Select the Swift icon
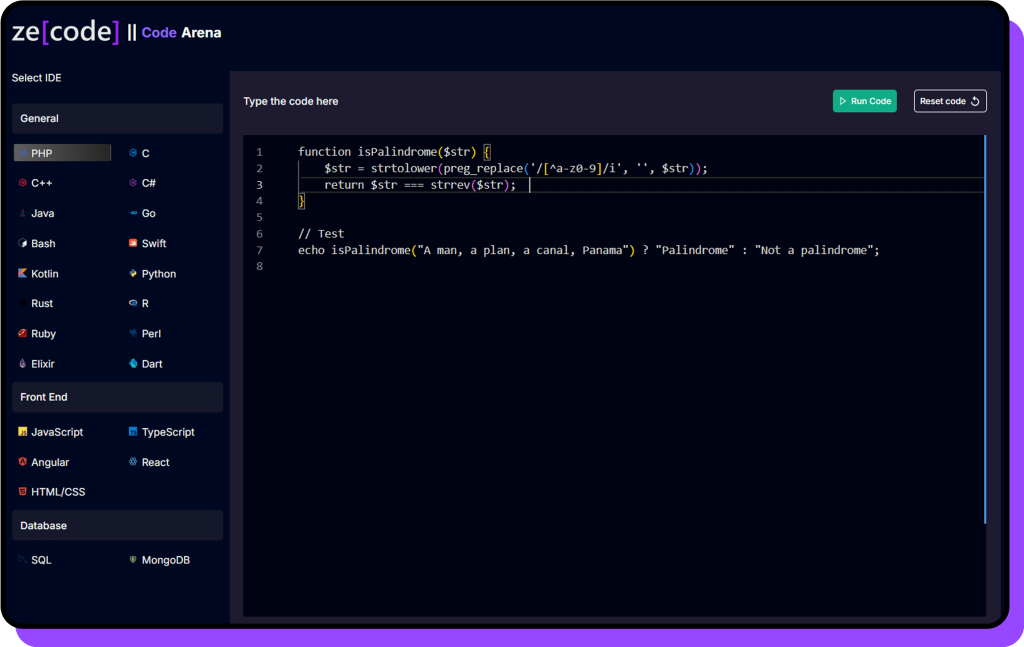 pyautogui.click(x=133, y=243)
